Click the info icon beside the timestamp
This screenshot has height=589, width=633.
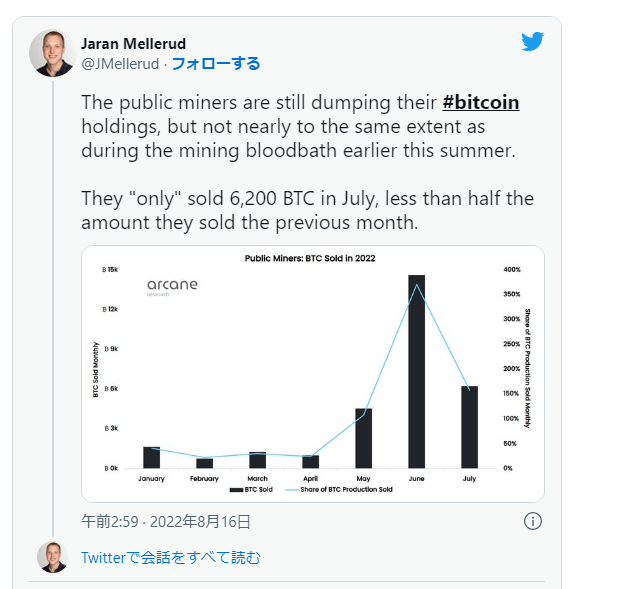[x=533, y=521]
